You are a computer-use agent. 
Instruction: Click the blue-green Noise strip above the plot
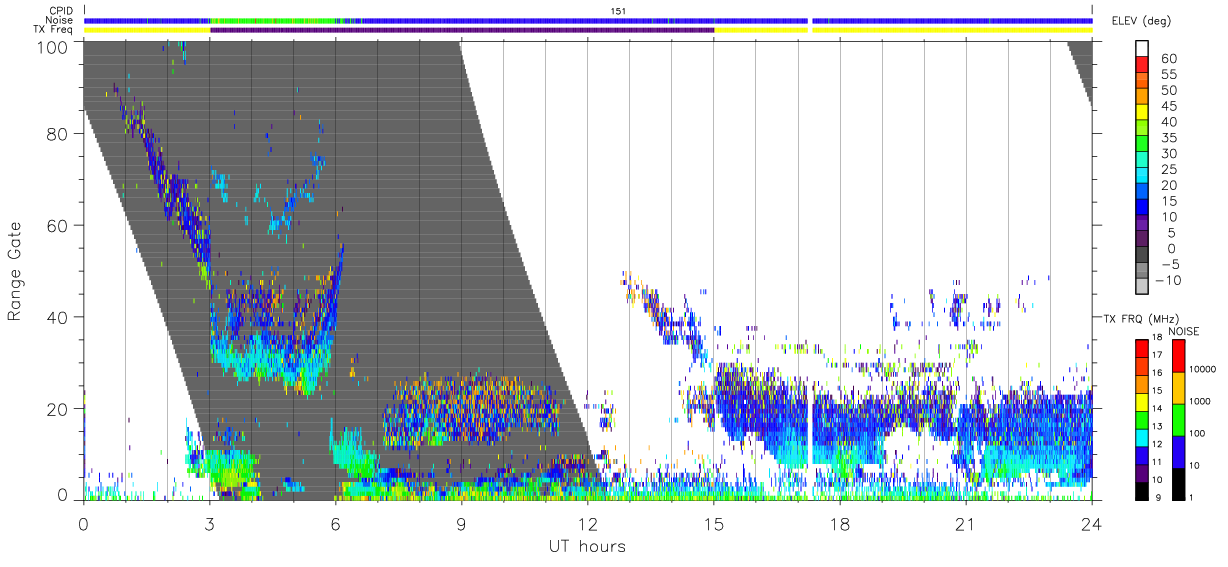(x=588, y=20)
